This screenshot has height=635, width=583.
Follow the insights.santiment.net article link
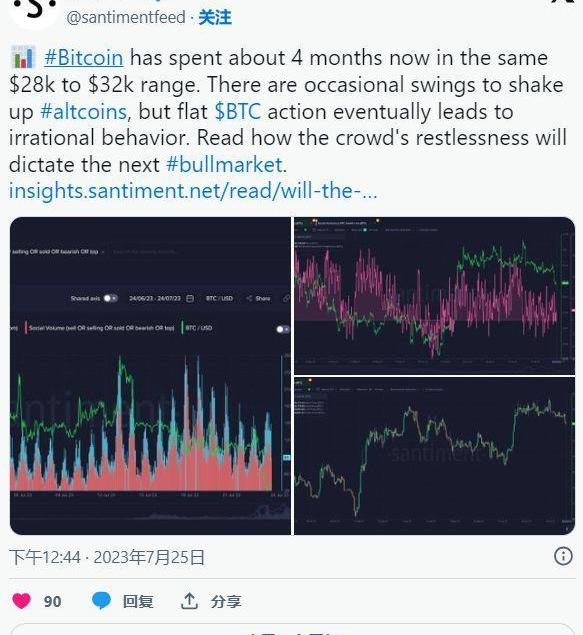[193, 191]
